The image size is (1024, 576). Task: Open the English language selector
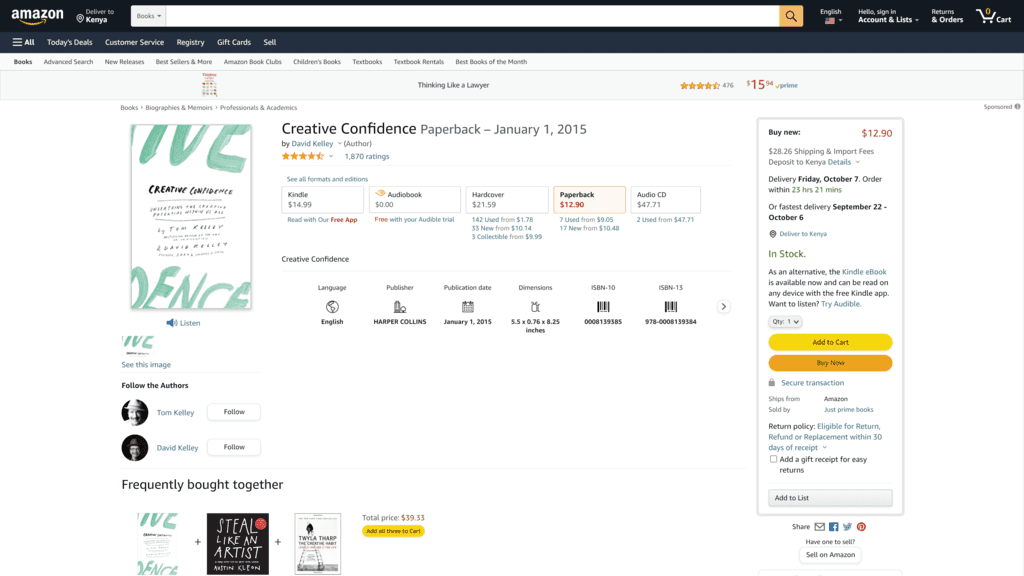click(831, 16)
